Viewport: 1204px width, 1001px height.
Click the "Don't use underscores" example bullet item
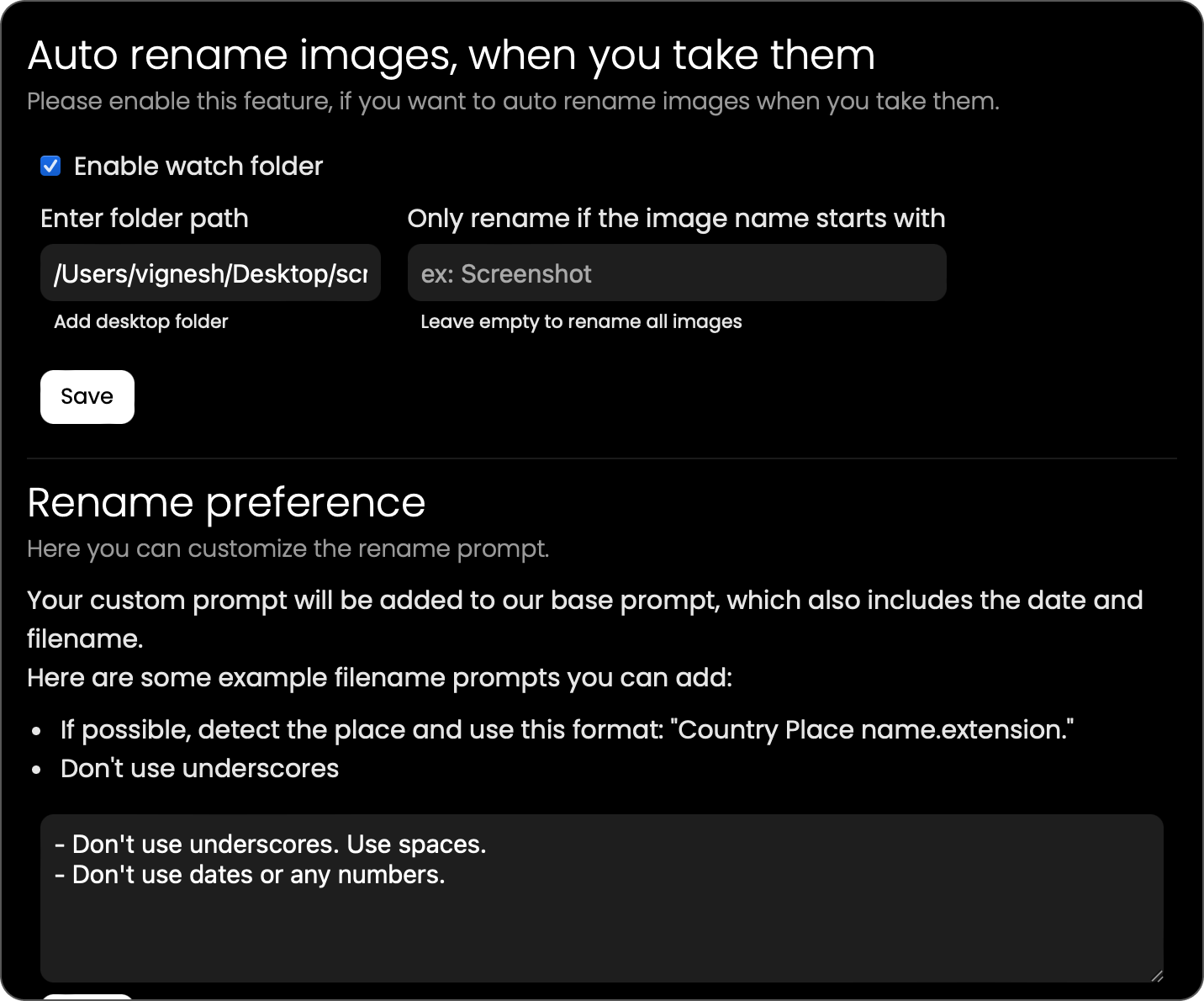pyautogui.click(x=199, y=768)
